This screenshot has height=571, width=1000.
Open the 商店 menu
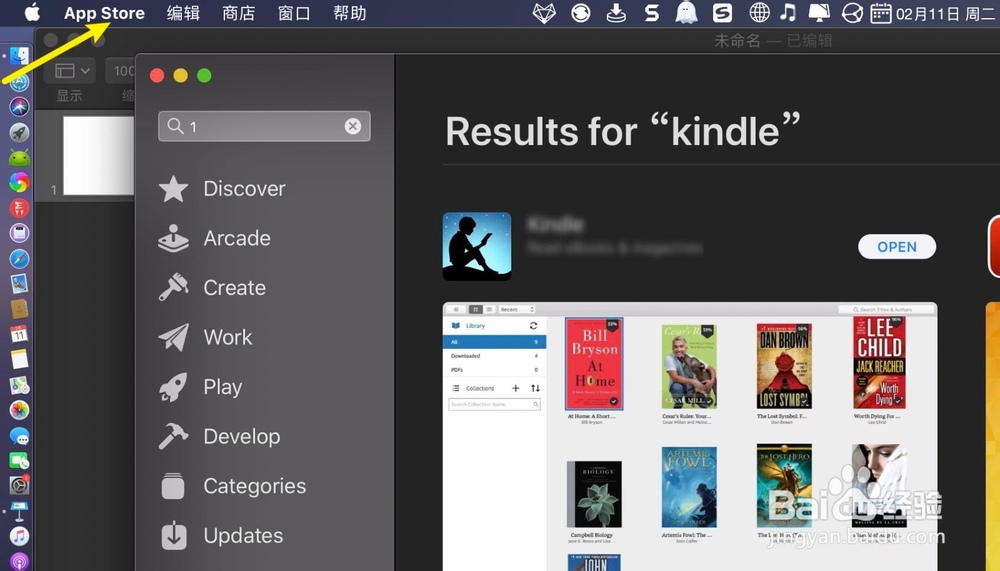pos(239,13)
